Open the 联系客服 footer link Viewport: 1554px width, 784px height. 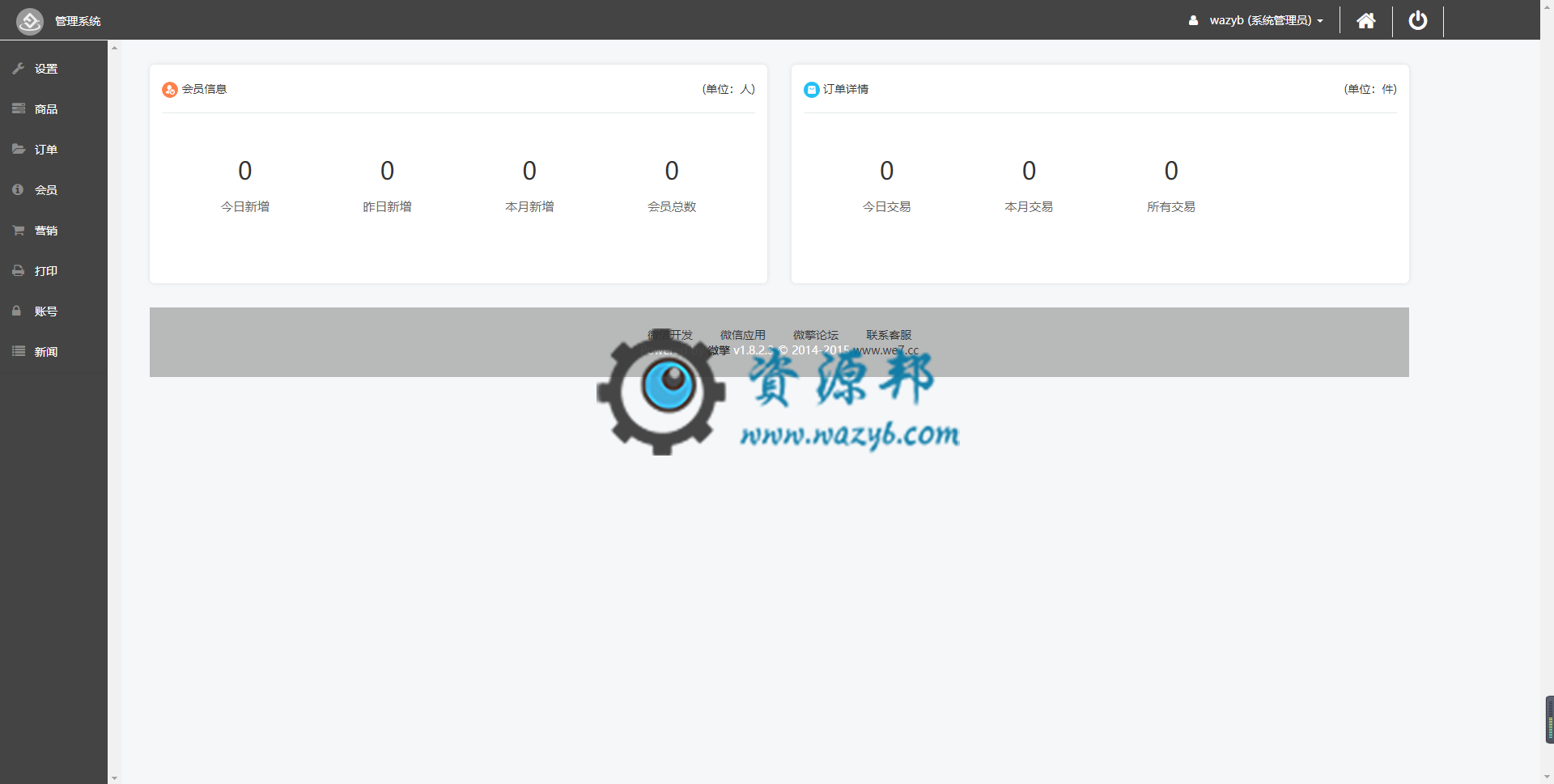coord(889,335)
